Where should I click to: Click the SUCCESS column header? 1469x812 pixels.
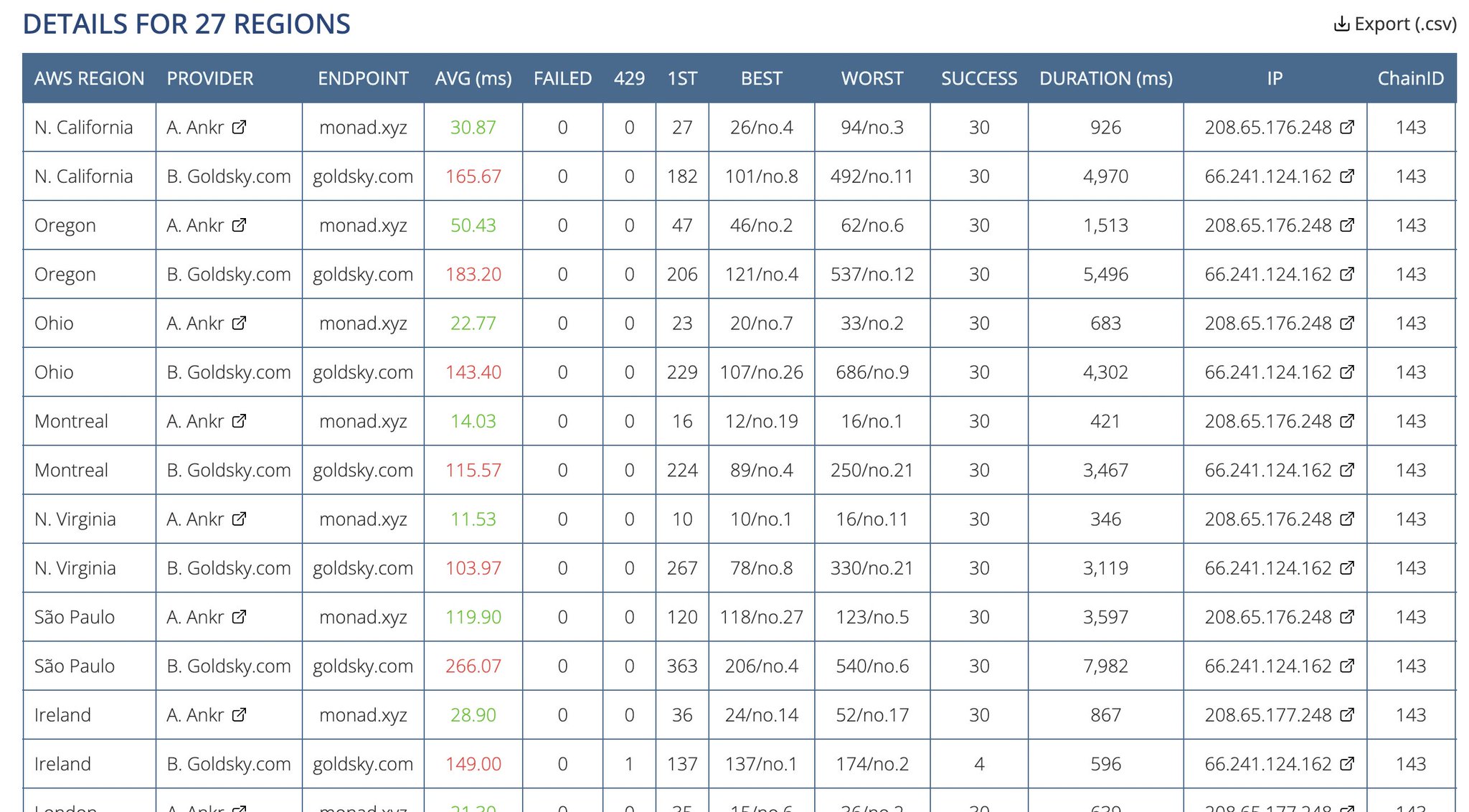pos(978,78)
